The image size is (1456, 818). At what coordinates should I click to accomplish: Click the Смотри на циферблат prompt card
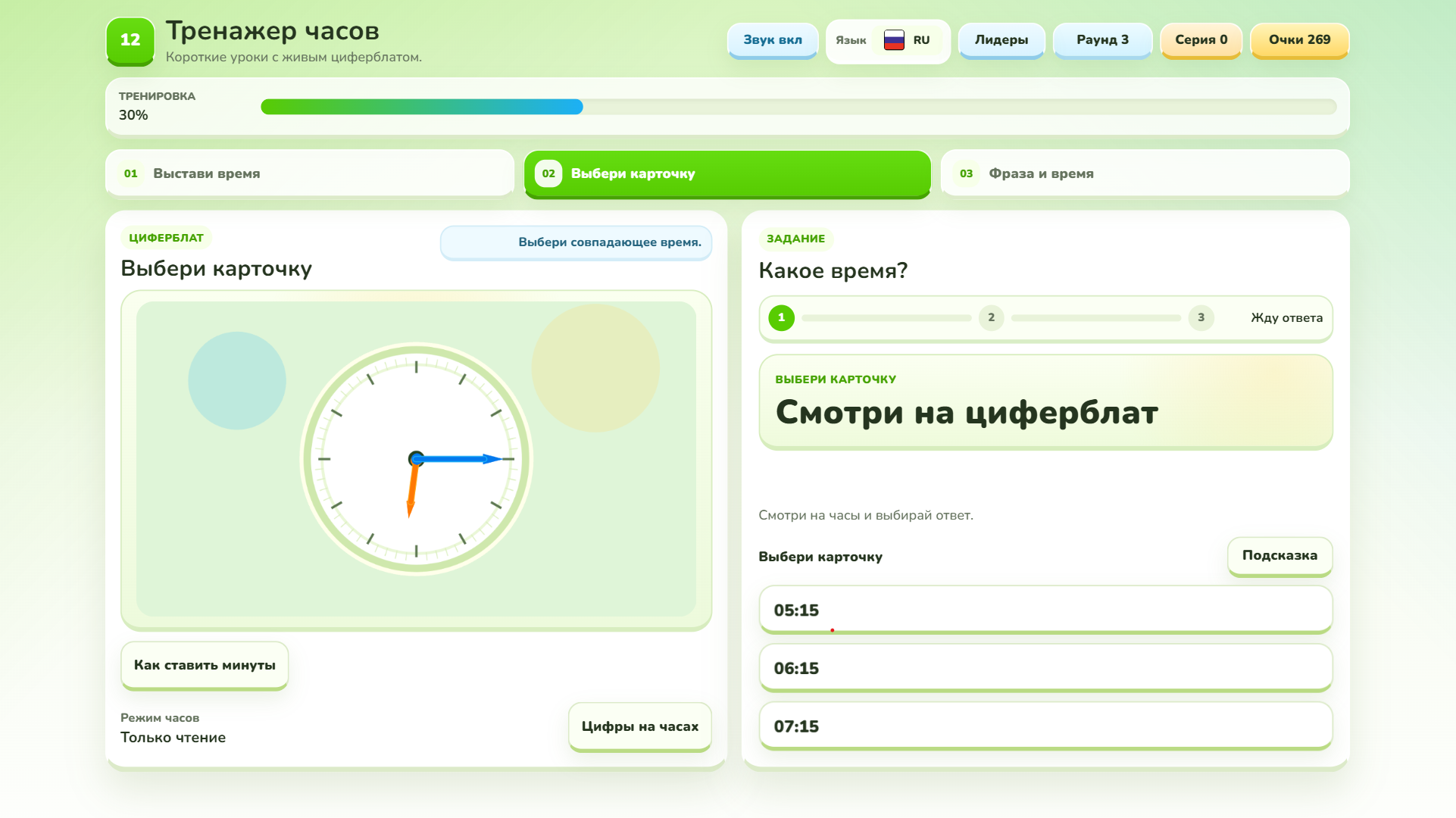tap(1045, 402)
